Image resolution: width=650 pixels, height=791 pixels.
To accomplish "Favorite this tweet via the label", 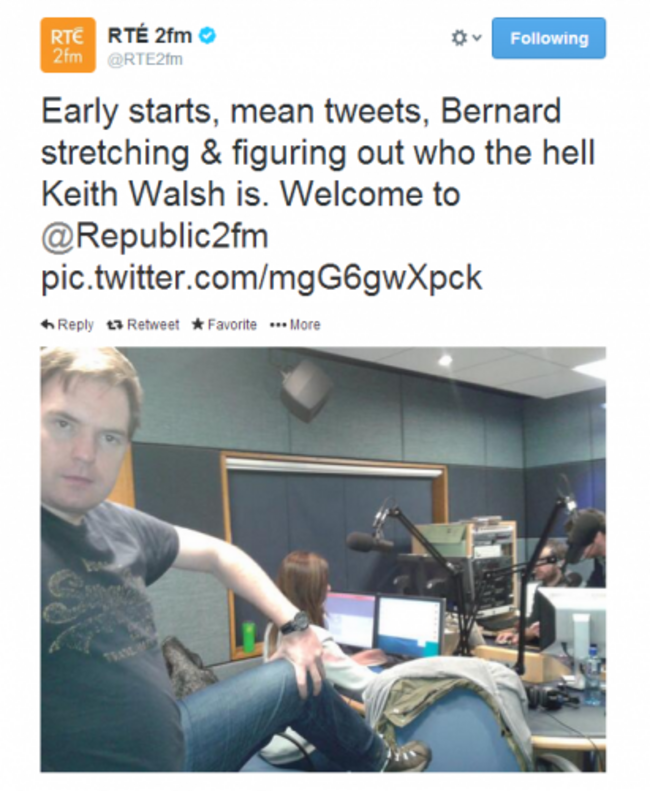I will tap(232, 324).
